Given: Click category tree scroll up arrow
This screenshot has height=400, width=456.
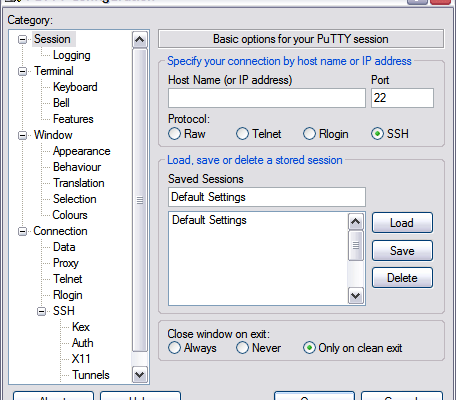Looking at the screenshot, I should point(139,40).
